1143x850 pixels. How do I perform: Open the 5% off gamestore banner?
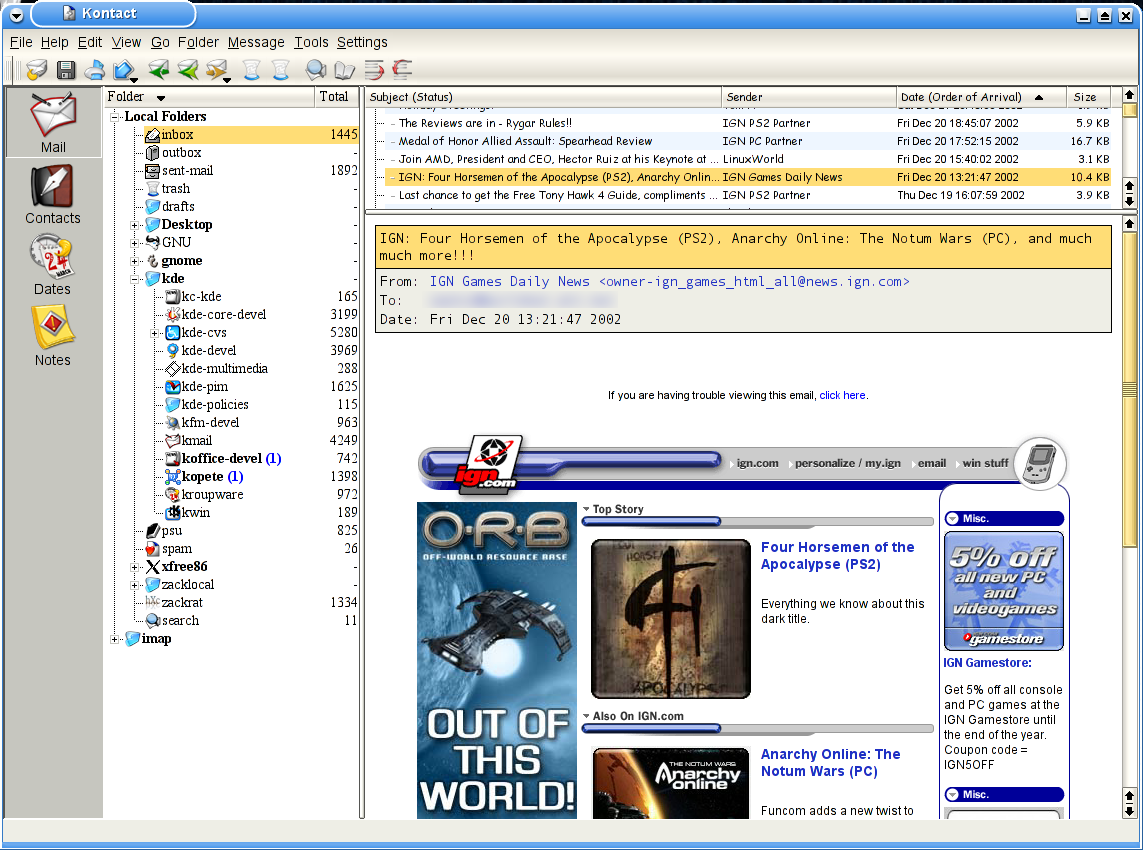(1004, 591)
